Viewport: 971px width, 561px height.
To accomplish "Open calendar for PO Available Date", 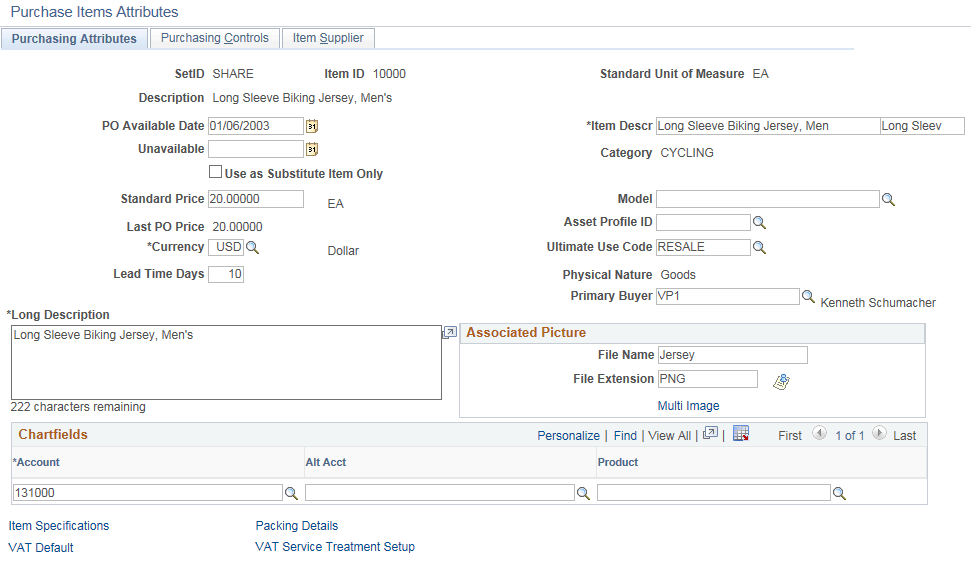I will point(312,126).
